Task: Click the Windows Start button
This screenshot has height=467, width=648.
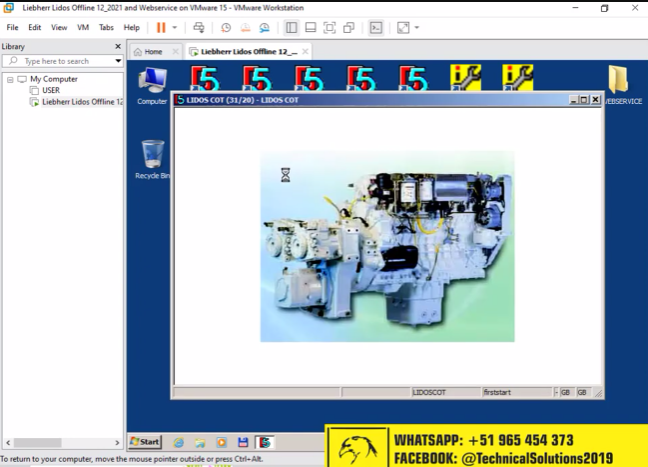Action: click(144, 441)
